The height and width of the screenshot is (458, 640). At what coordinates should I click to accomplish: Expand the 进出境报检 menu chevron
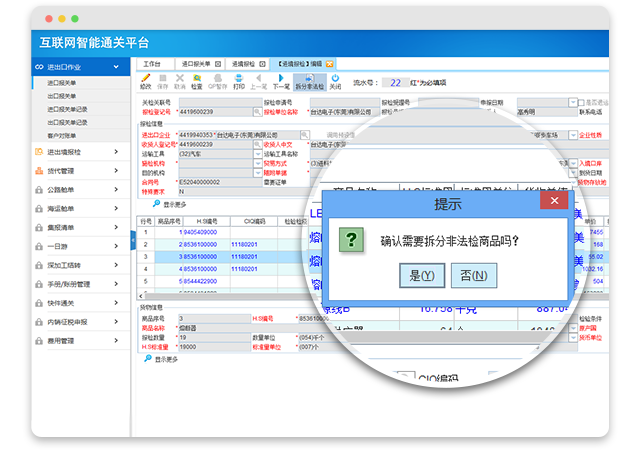(x=116, y=152)
